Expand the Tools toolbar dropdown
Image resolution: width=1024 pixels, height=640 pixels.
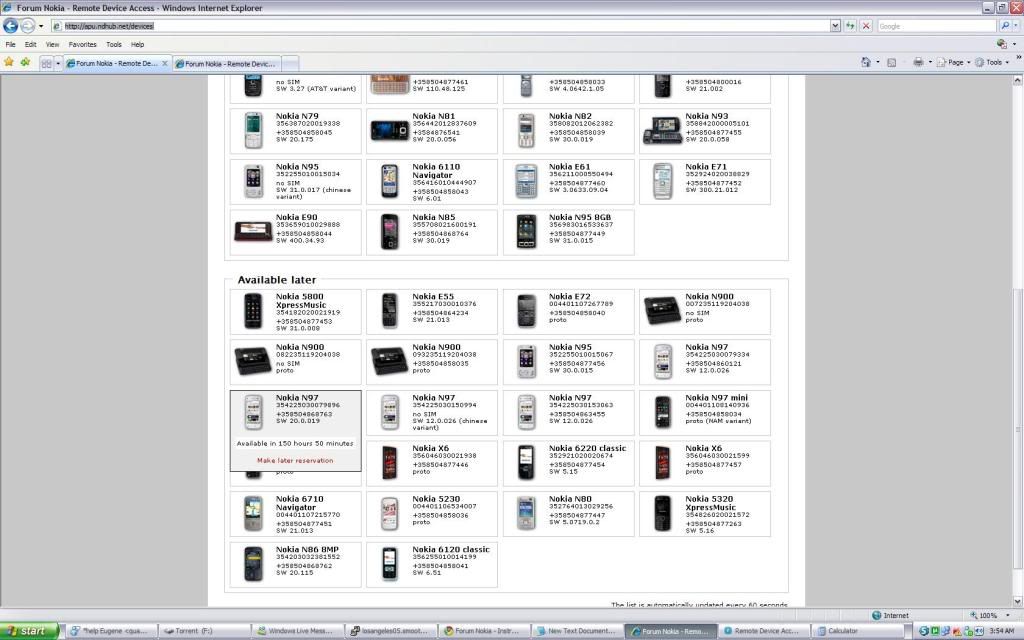point(994,62)
